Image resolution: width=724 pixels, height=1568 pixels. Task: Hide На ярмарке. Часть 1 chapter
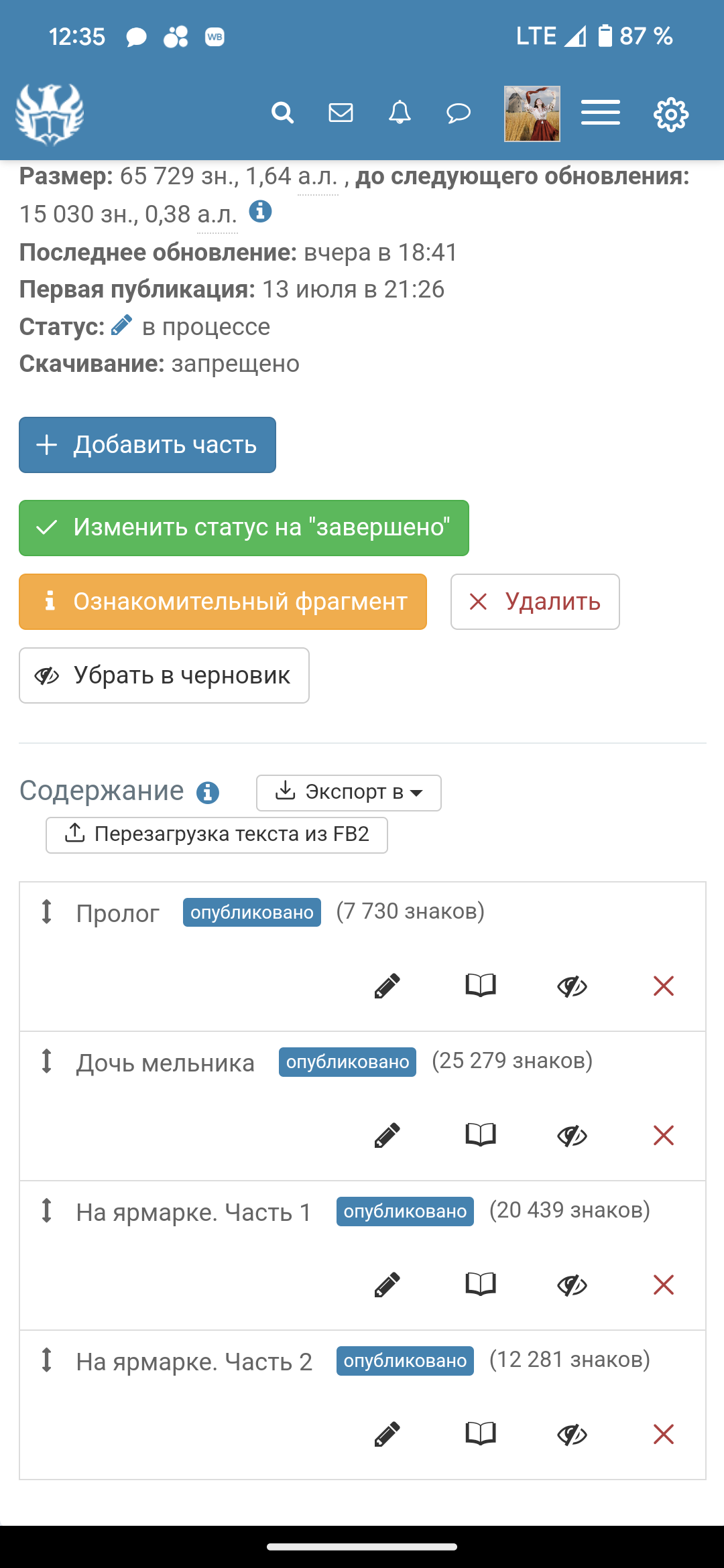pos(572,1285)
